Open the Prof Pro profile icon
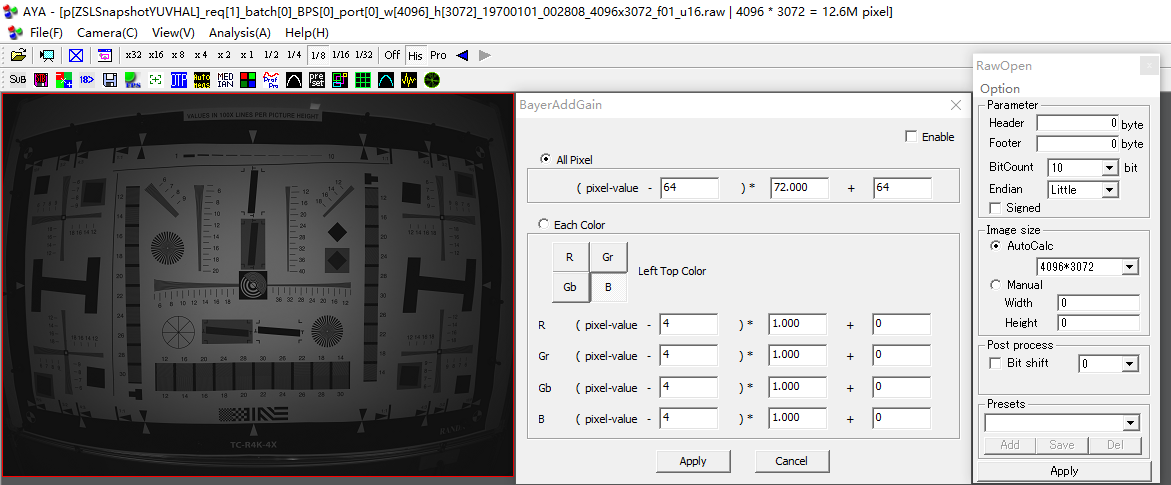 point(271,79)
